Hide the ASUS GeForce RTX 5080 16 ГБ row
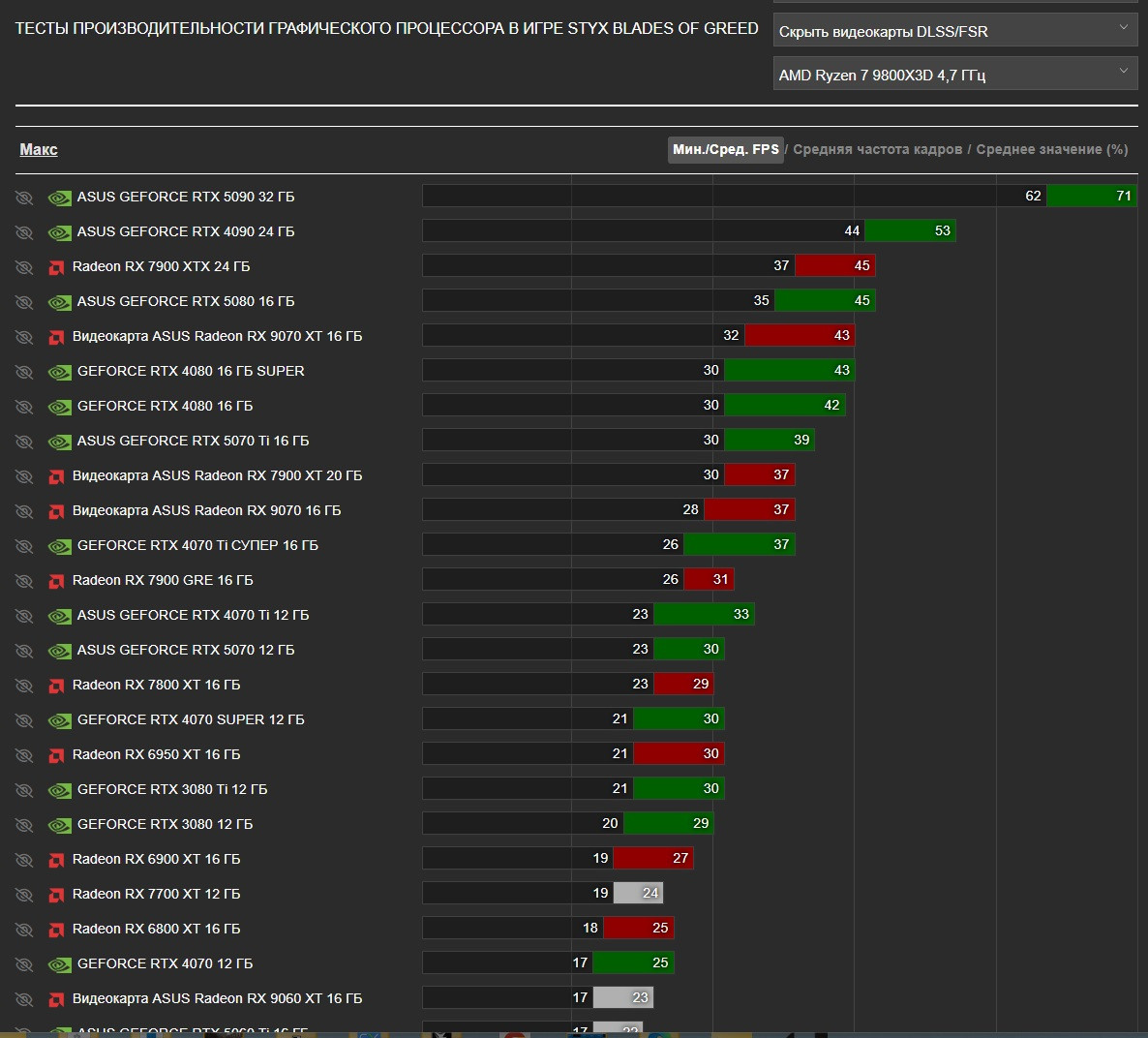This screenshot has height=1038, width=1148. click(x=24, y=302)
